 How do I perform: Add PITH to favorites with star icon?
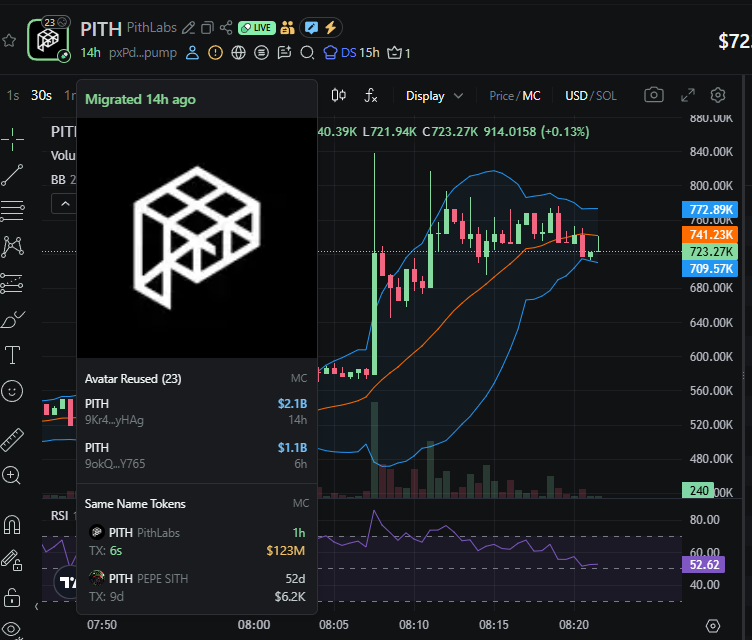point(9,41)
